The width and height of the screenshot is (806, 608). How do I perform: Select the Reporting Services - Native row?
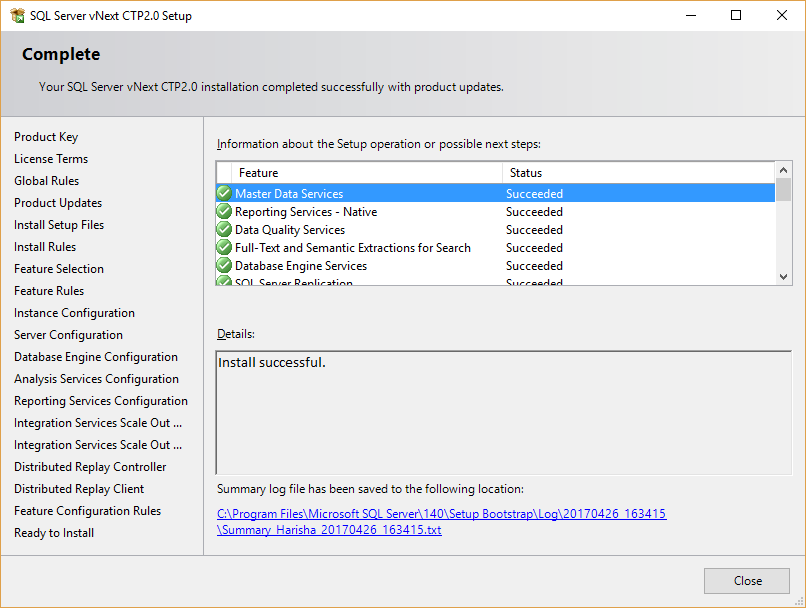(x=496, y=211)
